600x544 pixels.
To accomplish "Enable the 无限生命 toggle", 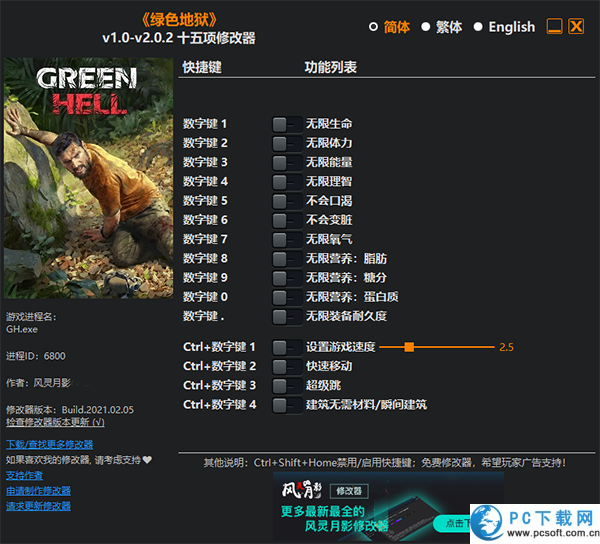I will (286, 124).
